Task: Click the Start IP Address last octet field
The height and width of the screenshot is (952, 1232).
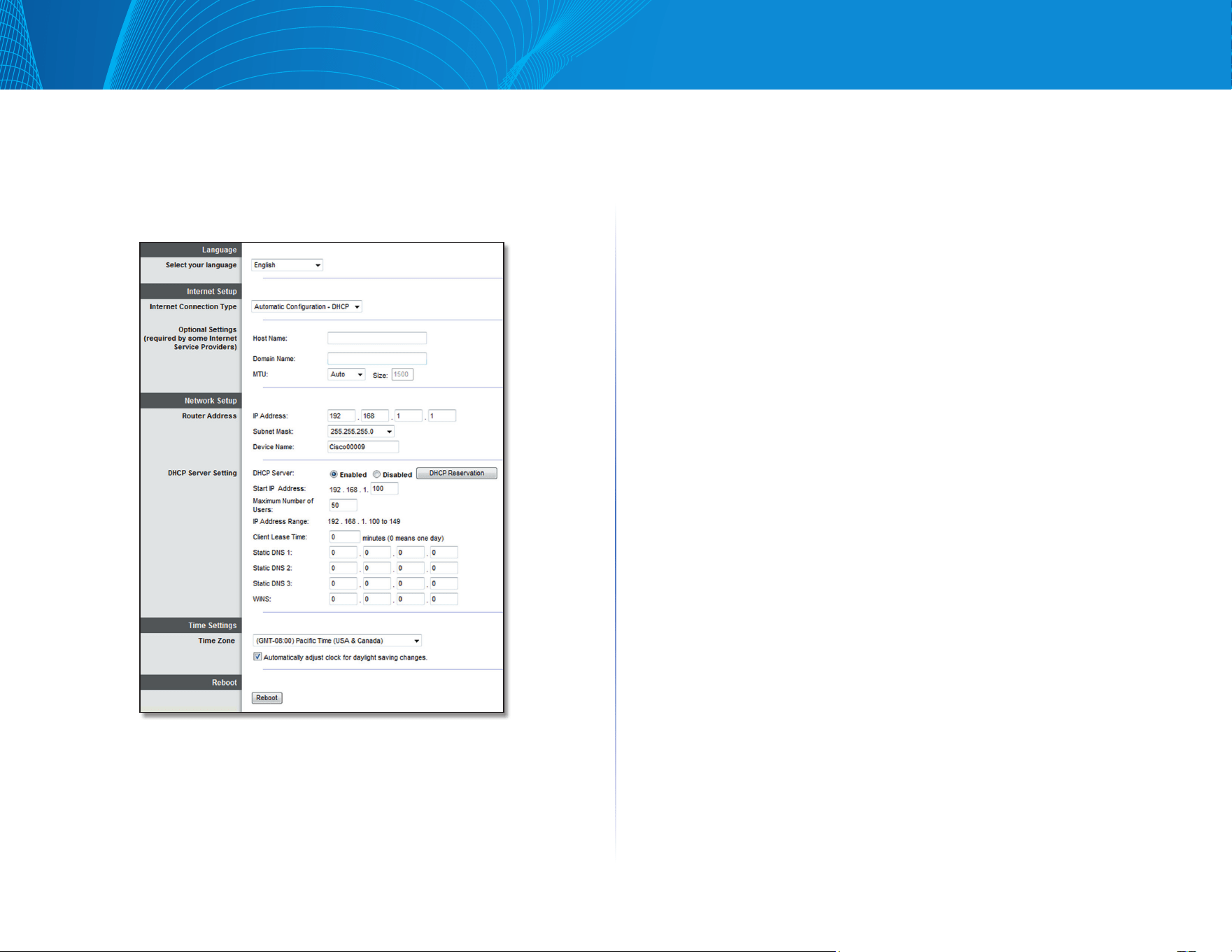Action: click(x=384, y=489)
